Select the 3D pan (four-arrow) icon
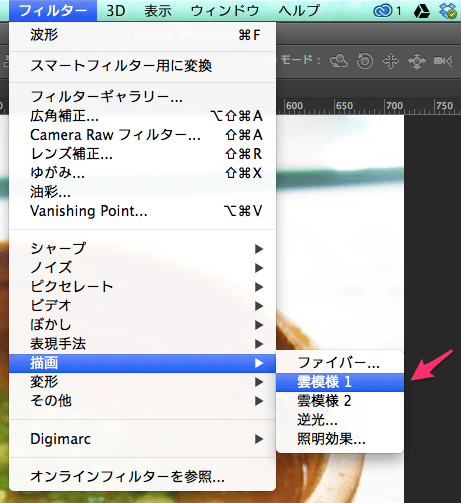This screenshot has height=503, width=461. (391, 61)
